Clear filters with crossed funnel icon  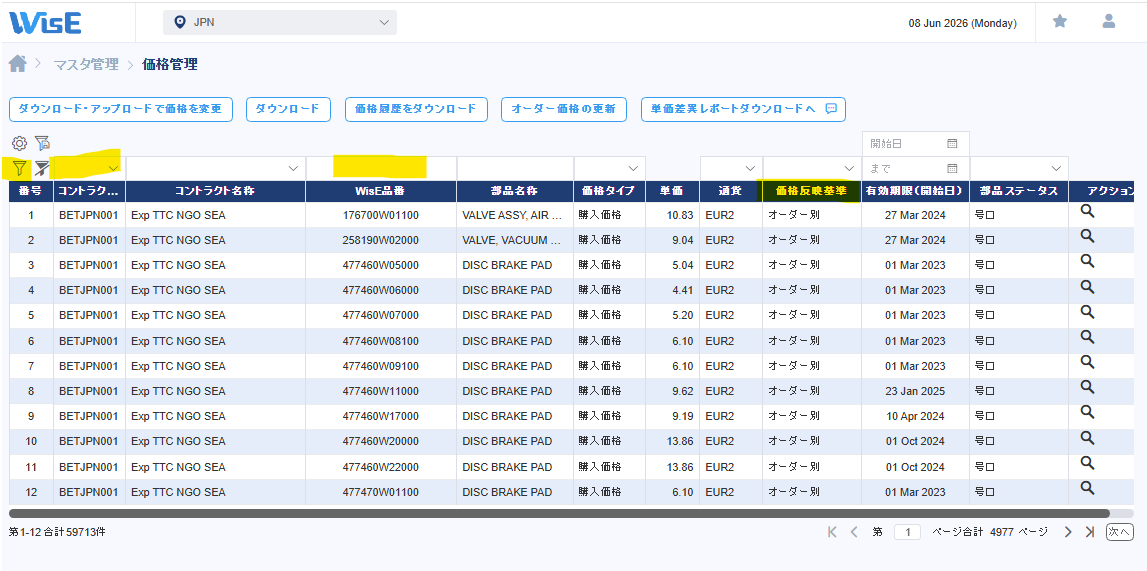[42, 168]
